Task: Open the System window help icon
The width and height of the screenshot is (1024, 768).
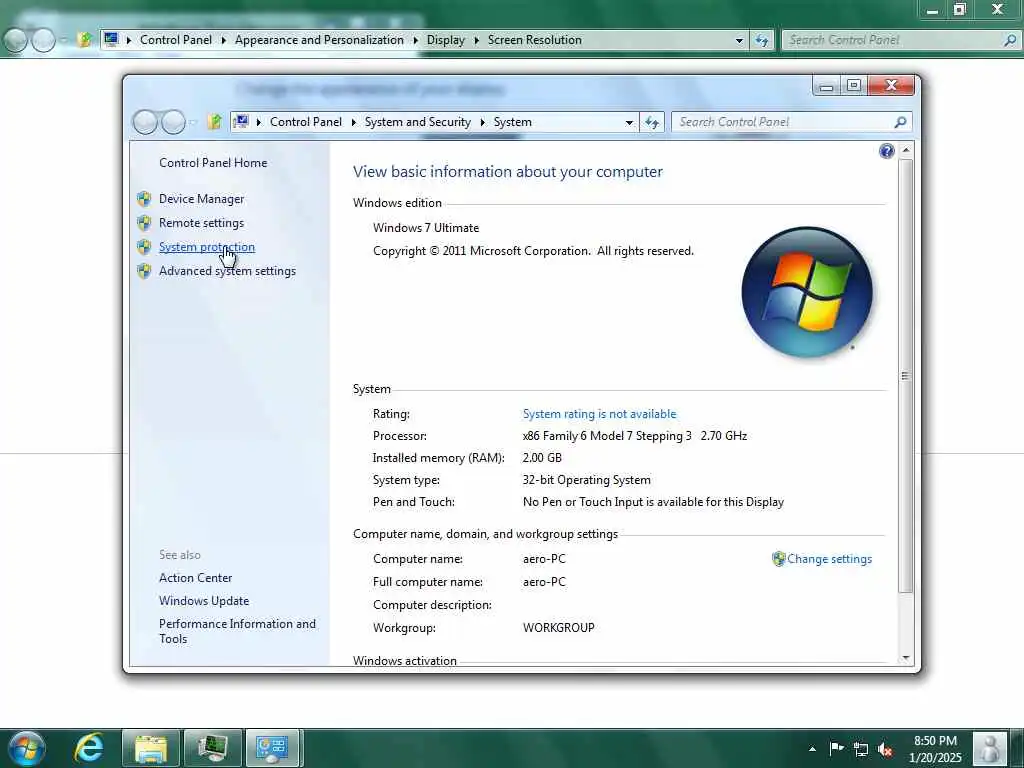Action: tap(886, 152)
